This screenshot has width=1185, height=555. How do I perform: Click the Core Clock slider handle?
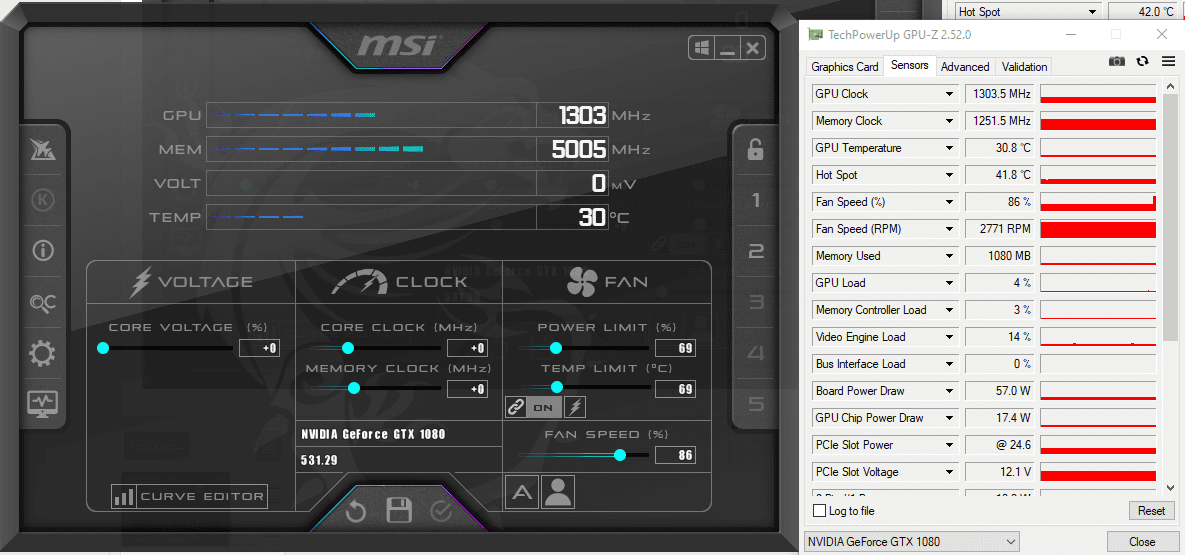point(348,348)
